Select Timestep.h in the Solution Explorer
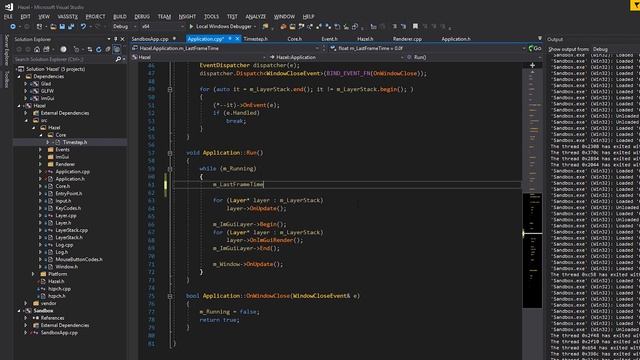This screenshot has height=360, width=640. pos(75,142)
